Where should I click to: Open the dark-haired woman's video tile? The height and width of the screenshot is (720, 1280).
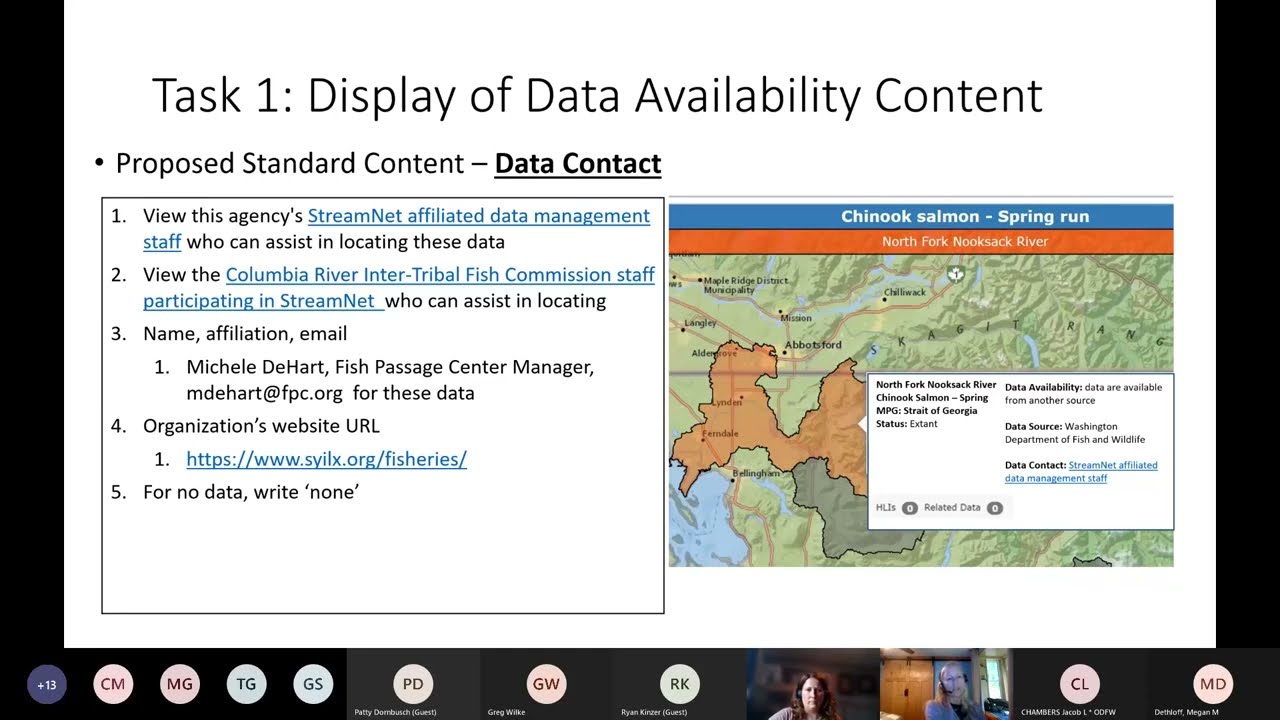812,684
